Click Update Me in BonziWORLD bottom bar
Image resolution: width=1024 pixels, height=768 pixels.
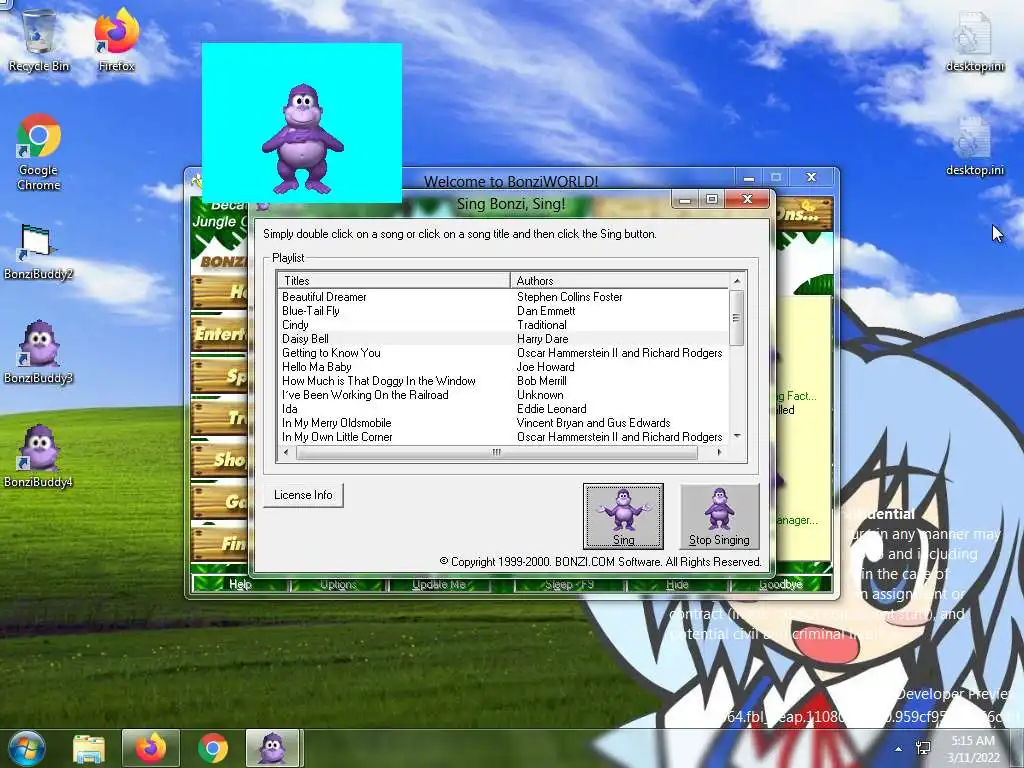pos(438,584)
